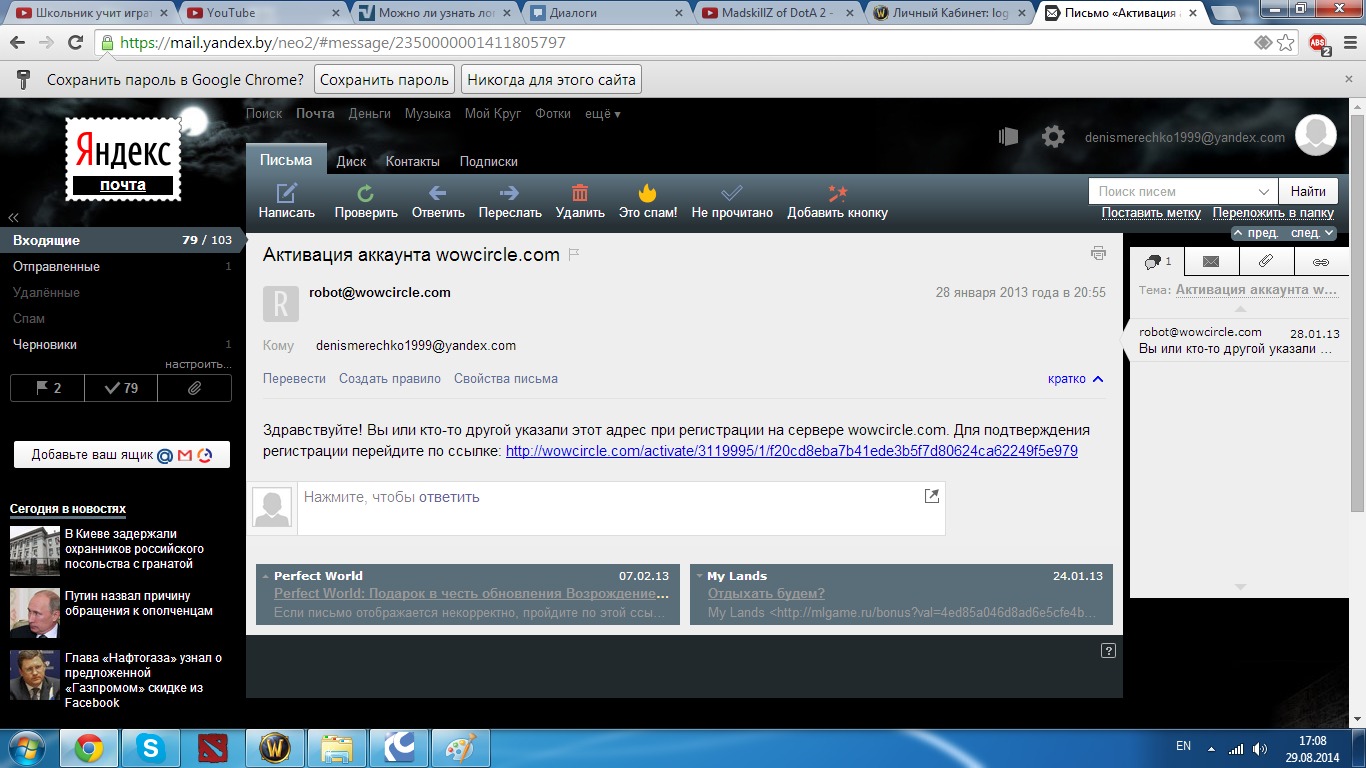Click the Adblock extension icon
1366x768 pixels.
coord(1319,43)
